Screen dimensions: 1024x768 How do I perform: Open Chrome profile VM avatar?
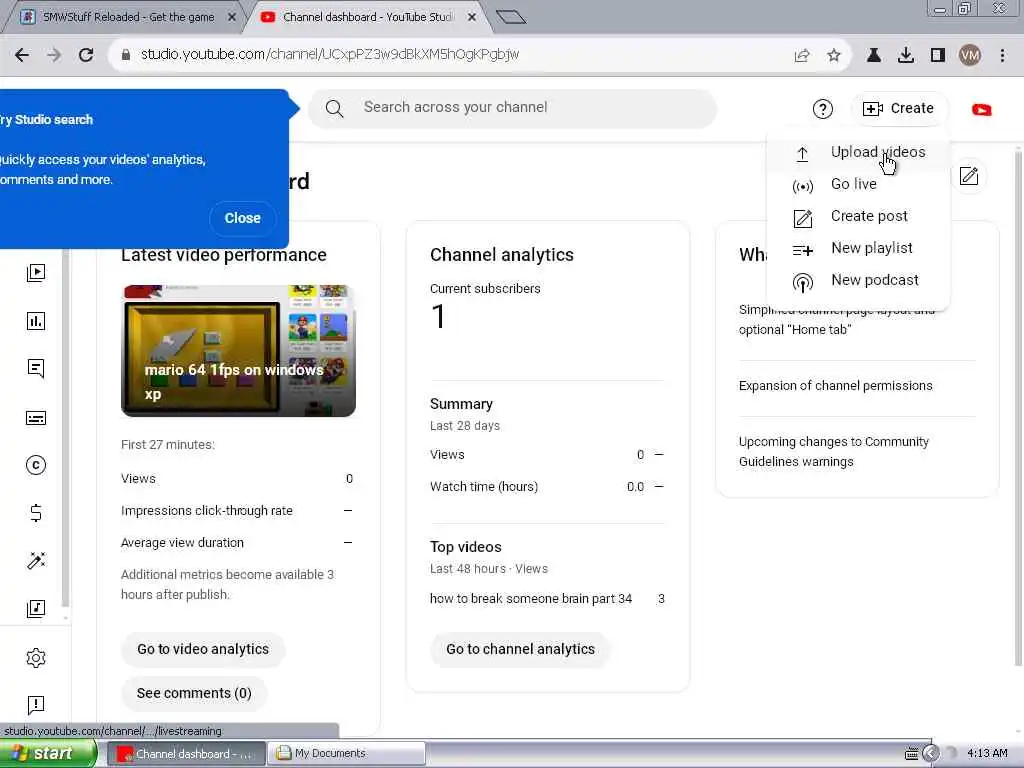[970, 56]
